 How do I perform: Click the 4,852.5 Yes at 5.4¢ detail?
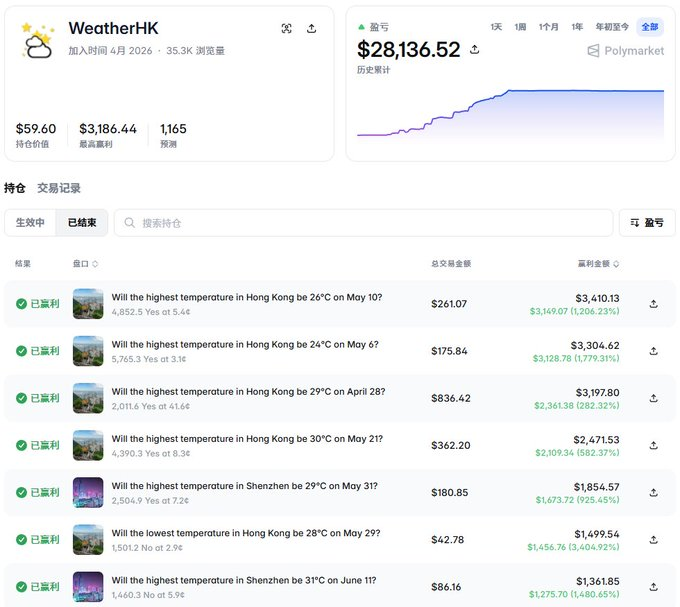151,312
